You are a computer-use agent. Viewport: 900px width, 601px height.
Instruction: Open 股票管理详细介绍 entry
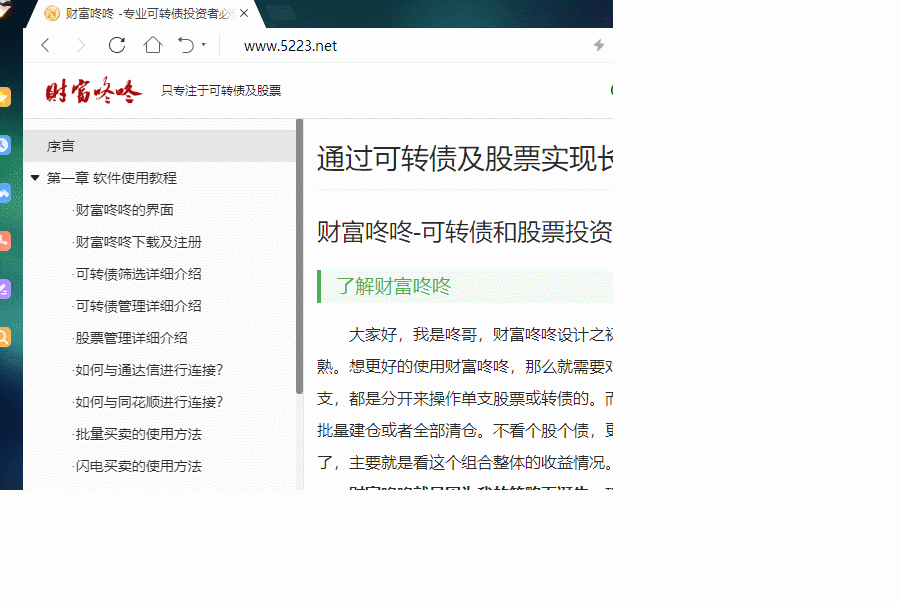coord(131,338)
